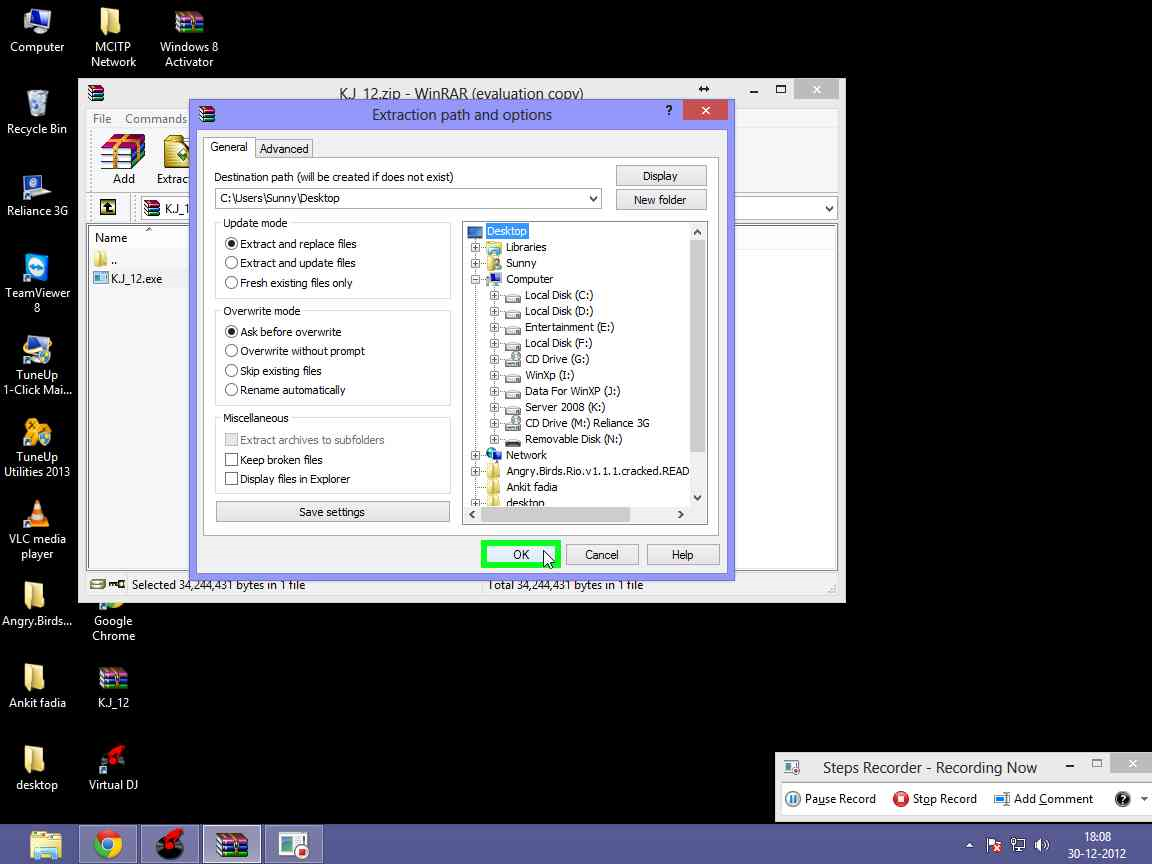Expand Server 2008 (K:) node
The width and height of the screenshot is (1152, 864).
pyautogui.click(x=494, y=408)
